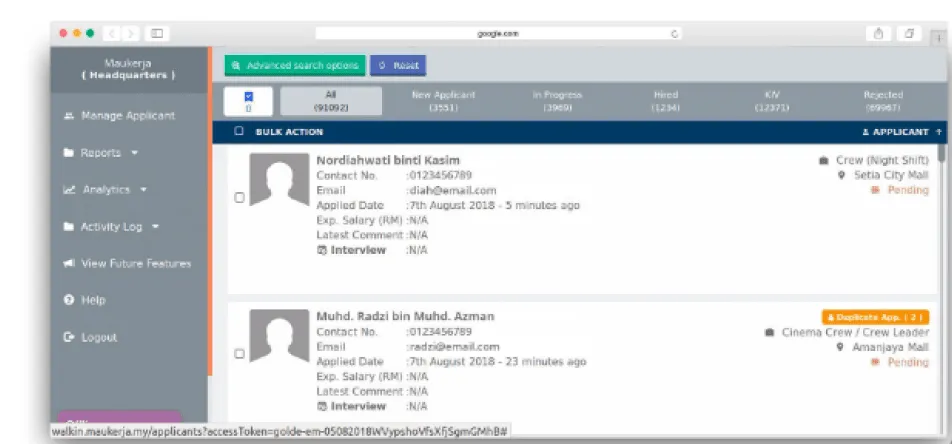The width and height of the screenshot is (952, 444).
Task: Click the Activity Log folder icon
Action: [69, 227]
